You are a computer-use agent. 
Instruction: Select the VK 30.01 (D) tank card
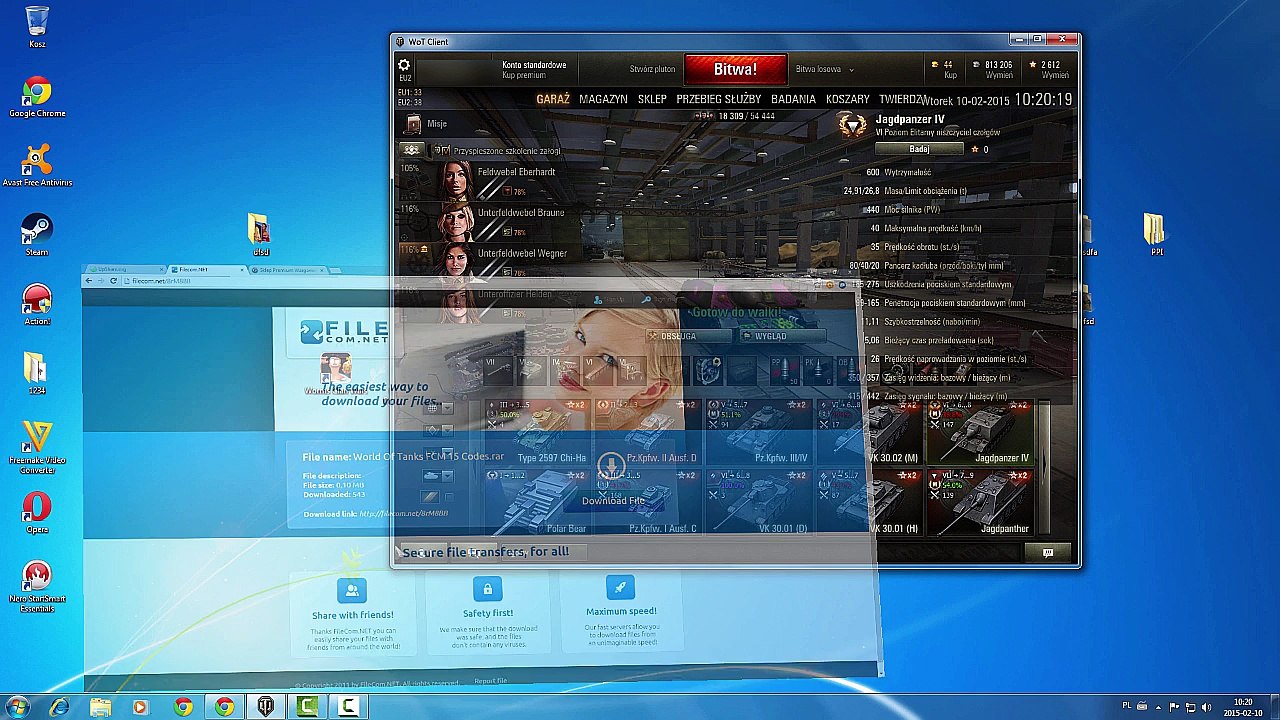(759, 502)
